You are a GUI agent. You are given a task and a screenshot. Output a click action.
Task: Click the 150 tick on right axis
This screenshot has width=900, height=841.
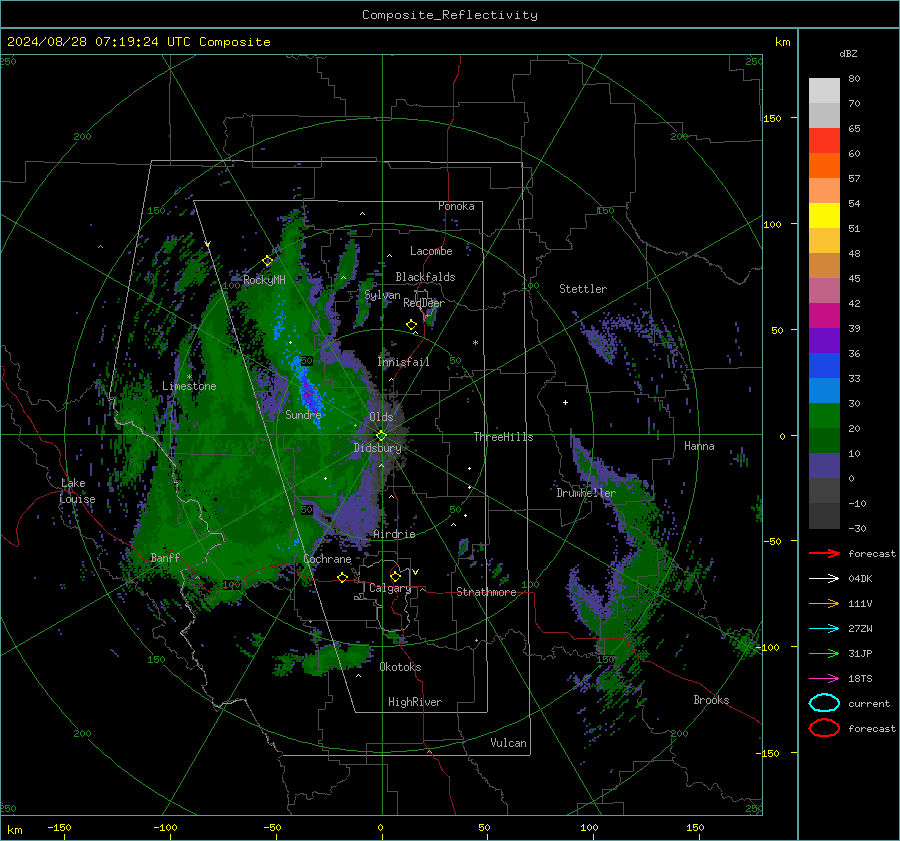click(x=772, y=118)
